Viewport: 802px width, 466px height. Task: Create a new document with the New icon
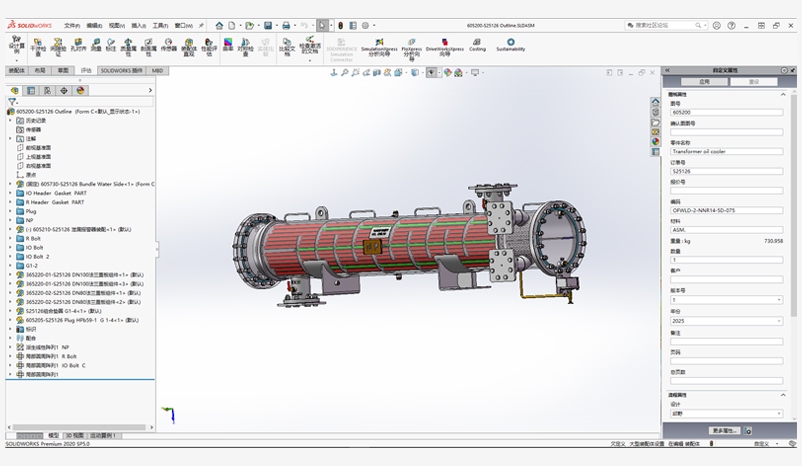point(232,25)
